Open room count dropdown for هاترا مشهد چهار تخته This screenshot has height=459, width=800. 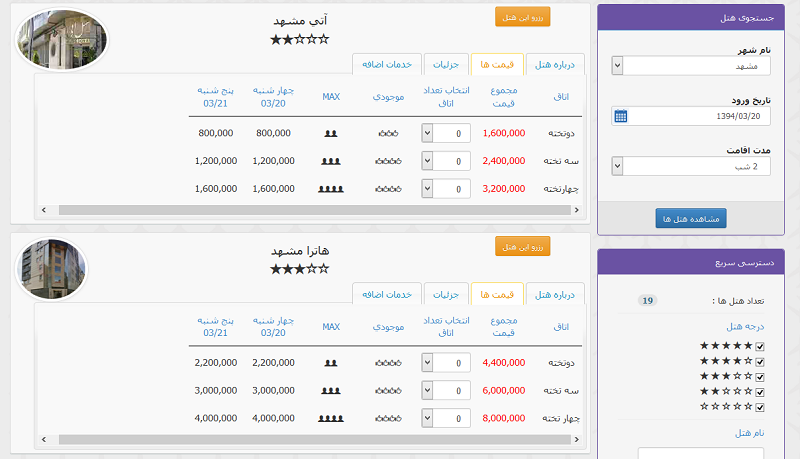pyautogui.click(x=446, y=418)
